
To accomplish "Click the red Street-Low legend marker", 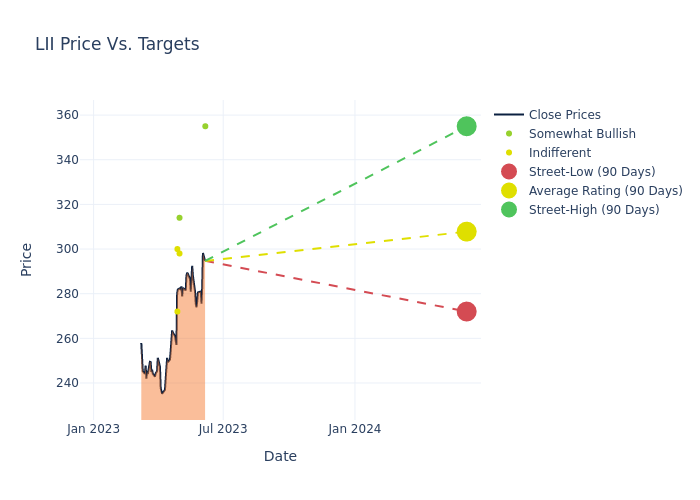I will point(509,172).
